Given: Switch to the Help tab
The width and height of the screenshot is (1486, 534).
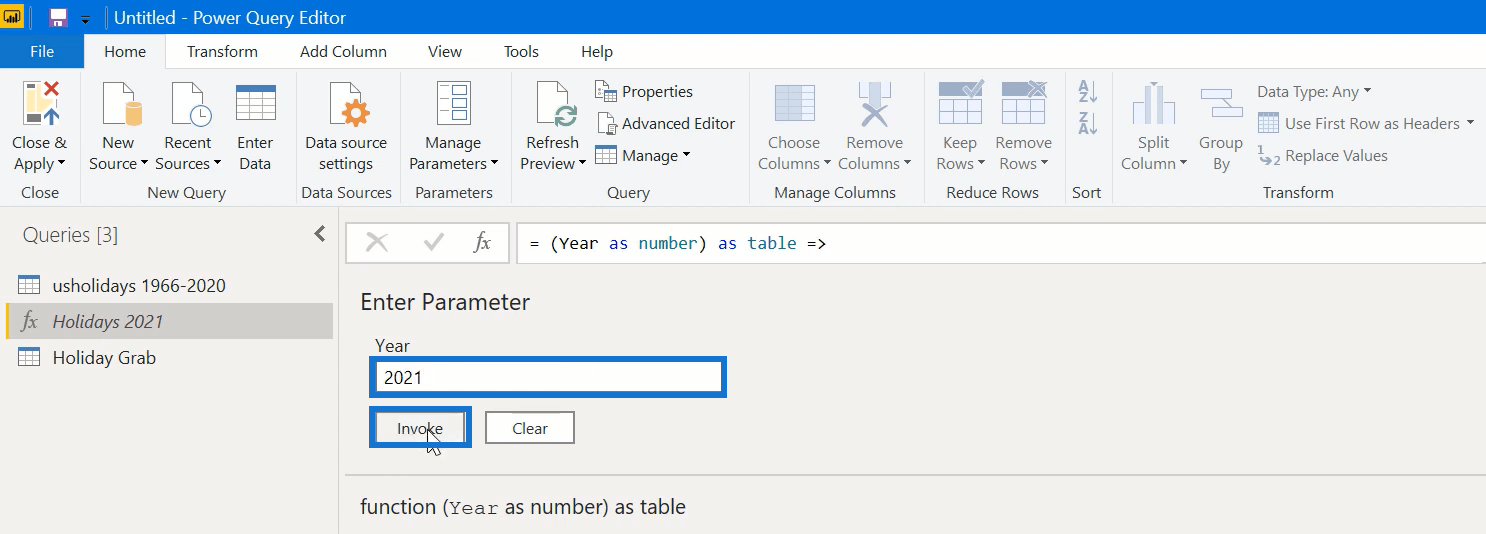Looking at the screenshot, I should [x=597, y=51].
